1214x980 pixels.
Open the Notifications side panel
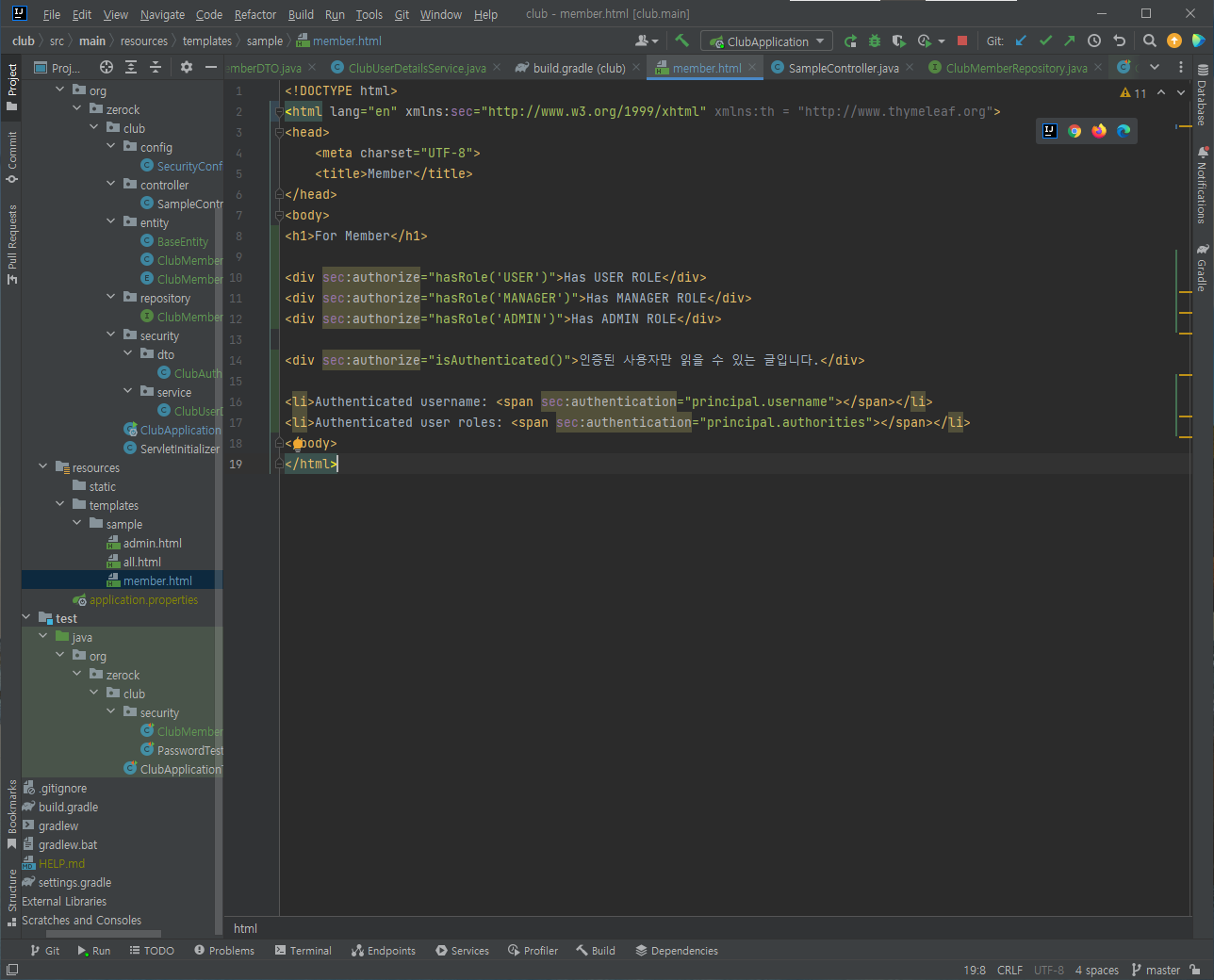click(1202, 185)
